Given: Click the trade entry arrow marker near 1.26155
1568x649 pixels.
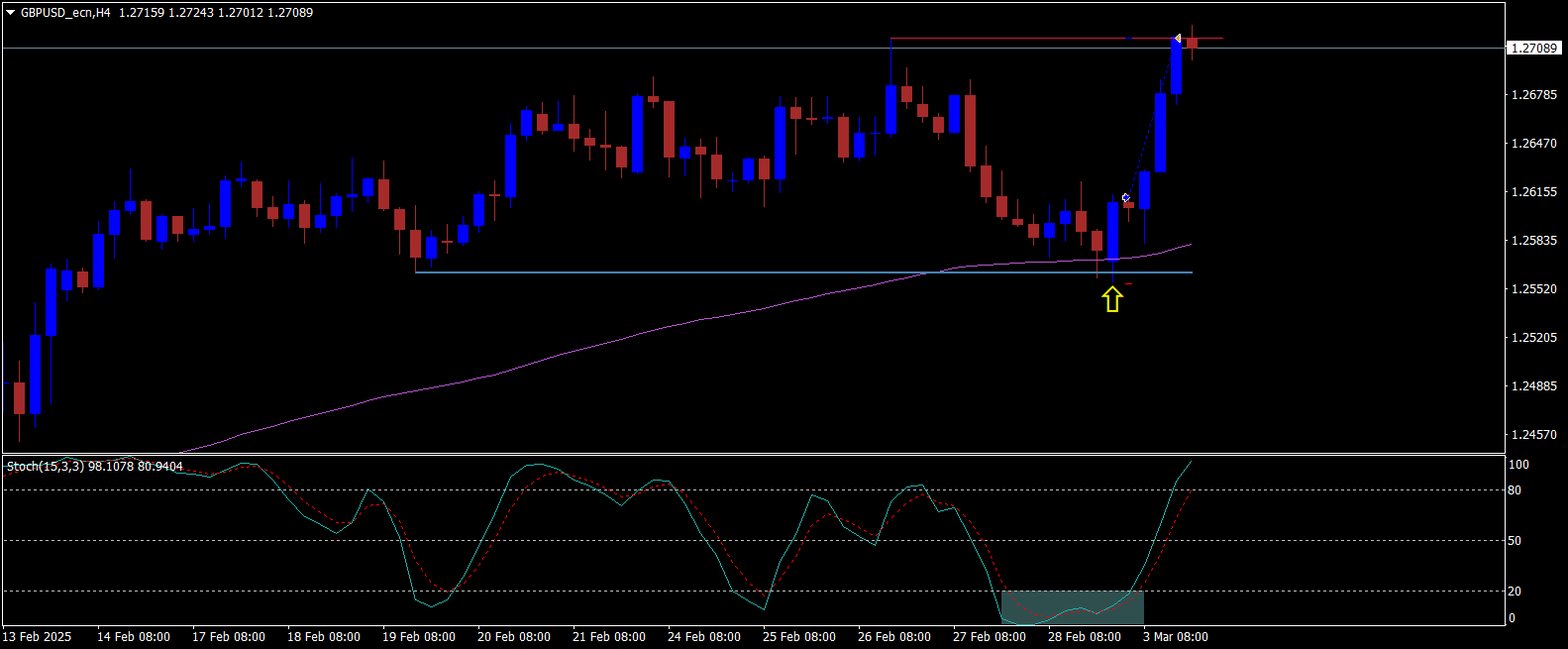Looking at the screenshot, I should tap(1125, 198).
